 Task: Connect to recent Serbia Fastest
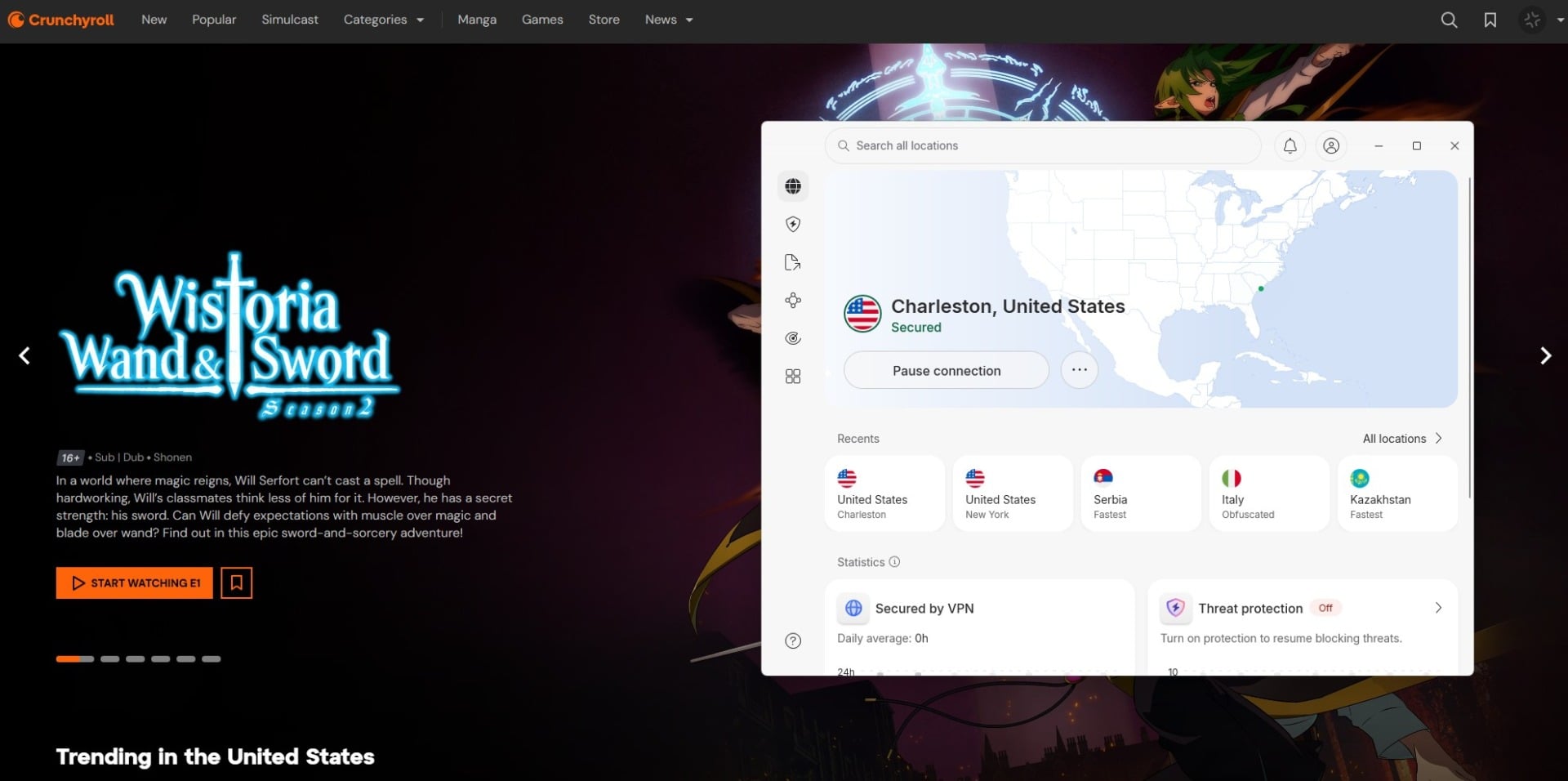(1142, 494)
